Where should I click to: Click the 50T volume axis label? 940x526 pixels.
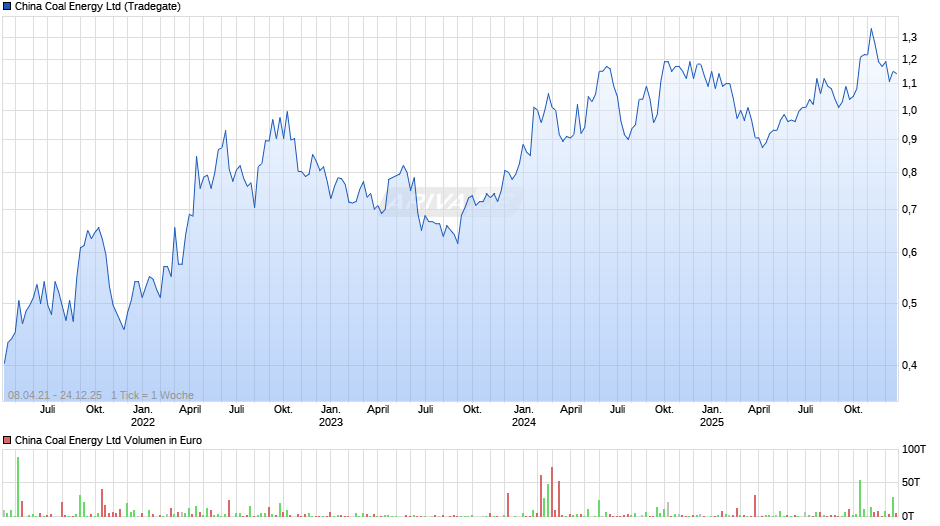[x=911, y=482]
